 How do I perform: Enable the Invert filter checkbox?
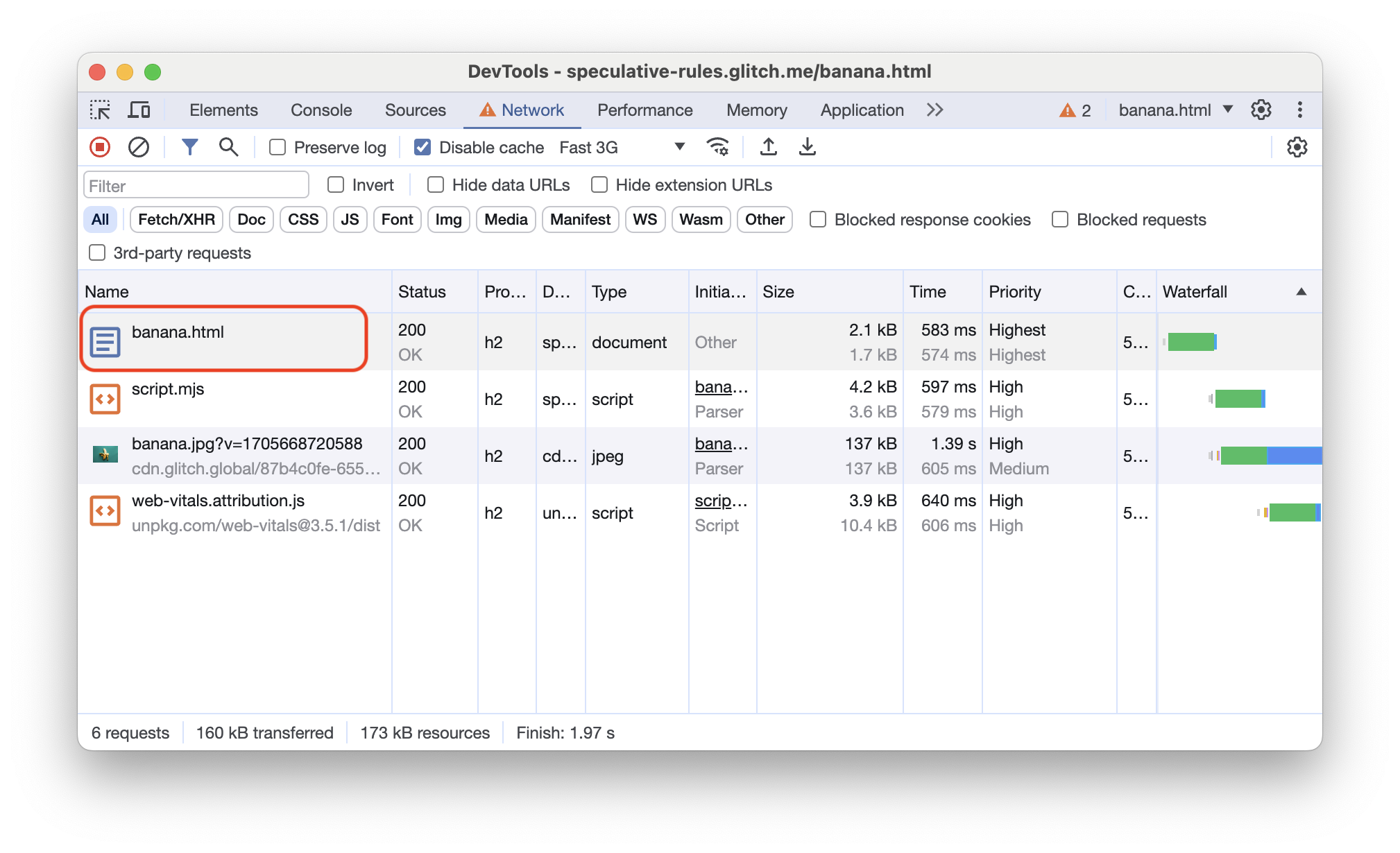pos(336,184)
